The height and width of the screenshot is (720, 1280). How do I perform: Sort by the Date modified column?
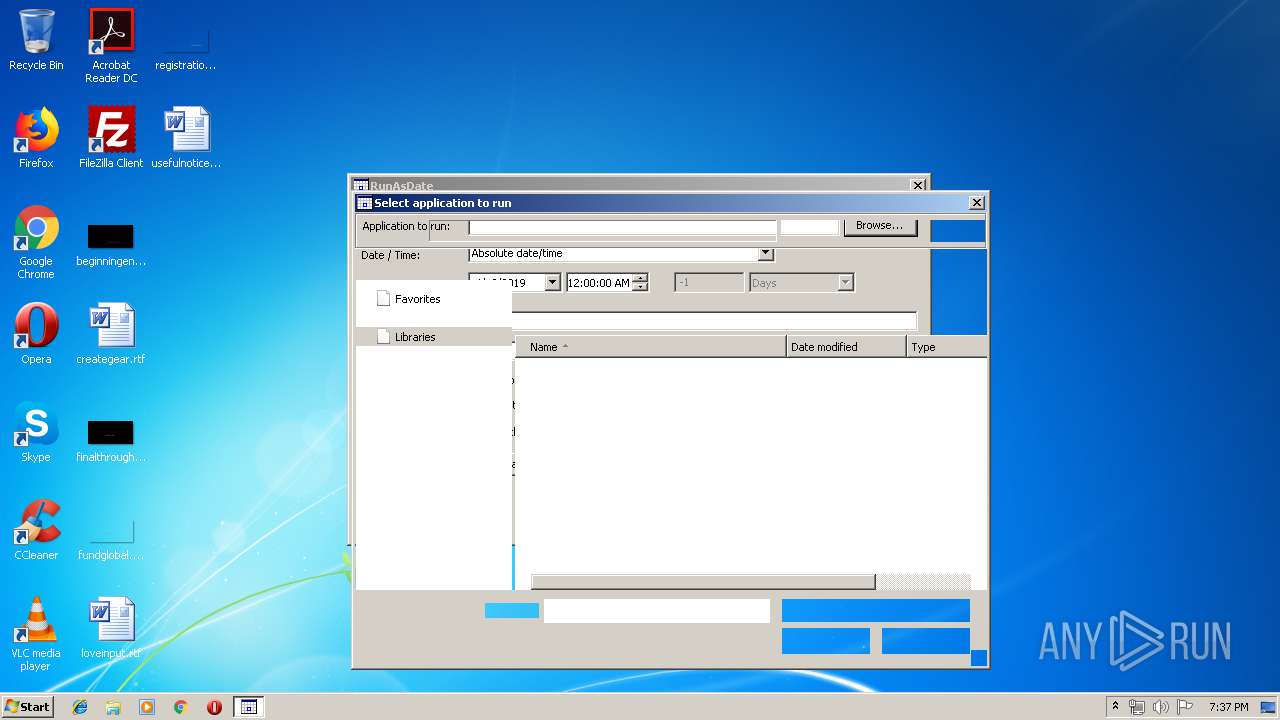pos(847,347)
